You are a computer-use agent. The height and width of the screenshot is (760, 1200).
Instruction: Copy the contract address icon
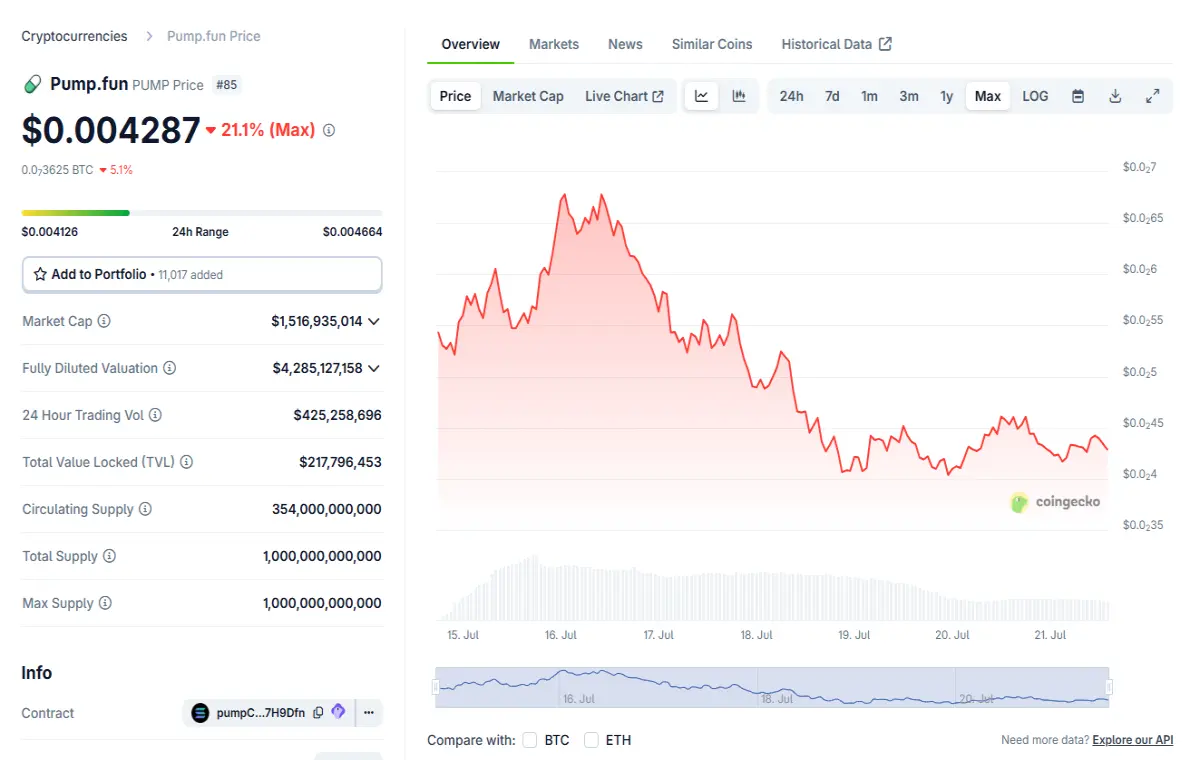(318, 713)
